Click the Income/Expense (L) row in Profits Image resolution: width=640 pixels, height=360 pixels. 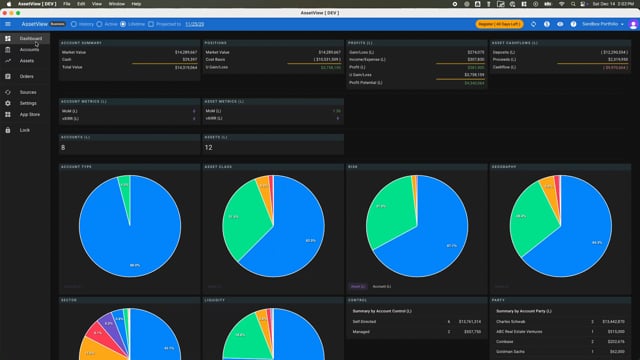[417, 60]
